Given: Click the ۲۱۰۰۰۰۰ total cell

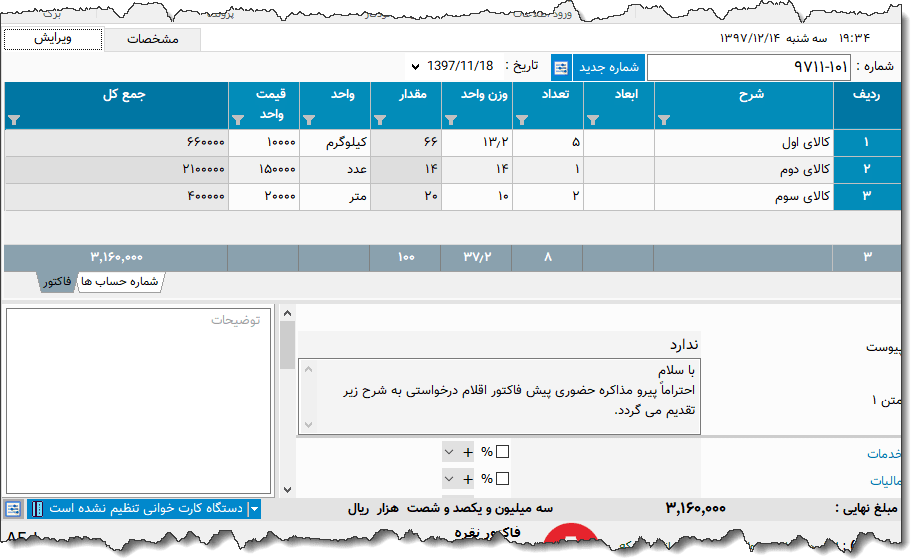Looking at the screenshot, I should [117, 170].
